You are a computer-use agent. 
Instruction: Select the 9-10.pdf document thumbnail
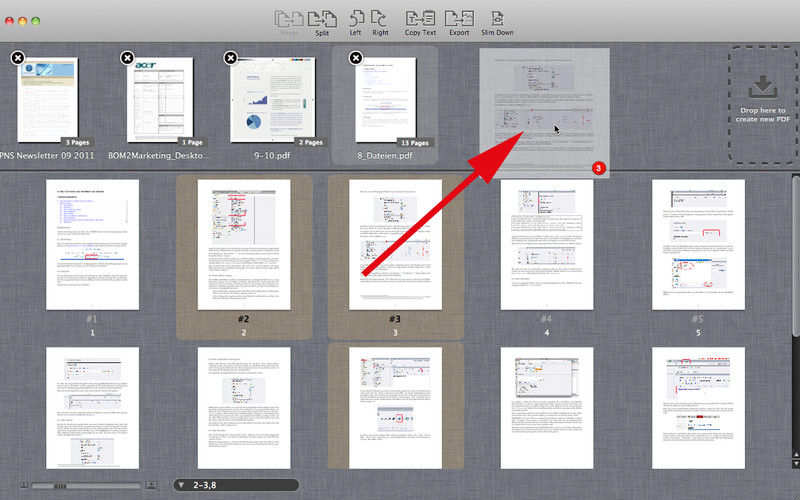[272, 100]
